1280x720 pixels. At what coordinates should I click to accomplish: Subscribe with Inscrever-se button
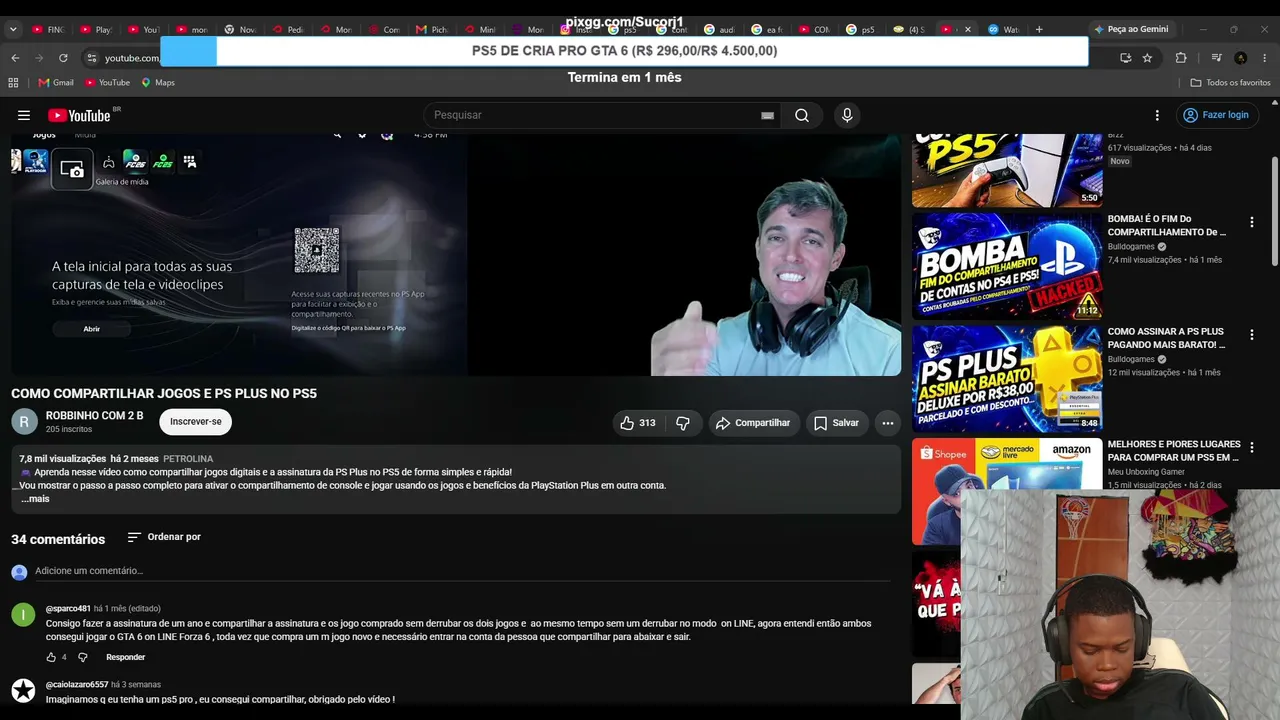(196, 422)
